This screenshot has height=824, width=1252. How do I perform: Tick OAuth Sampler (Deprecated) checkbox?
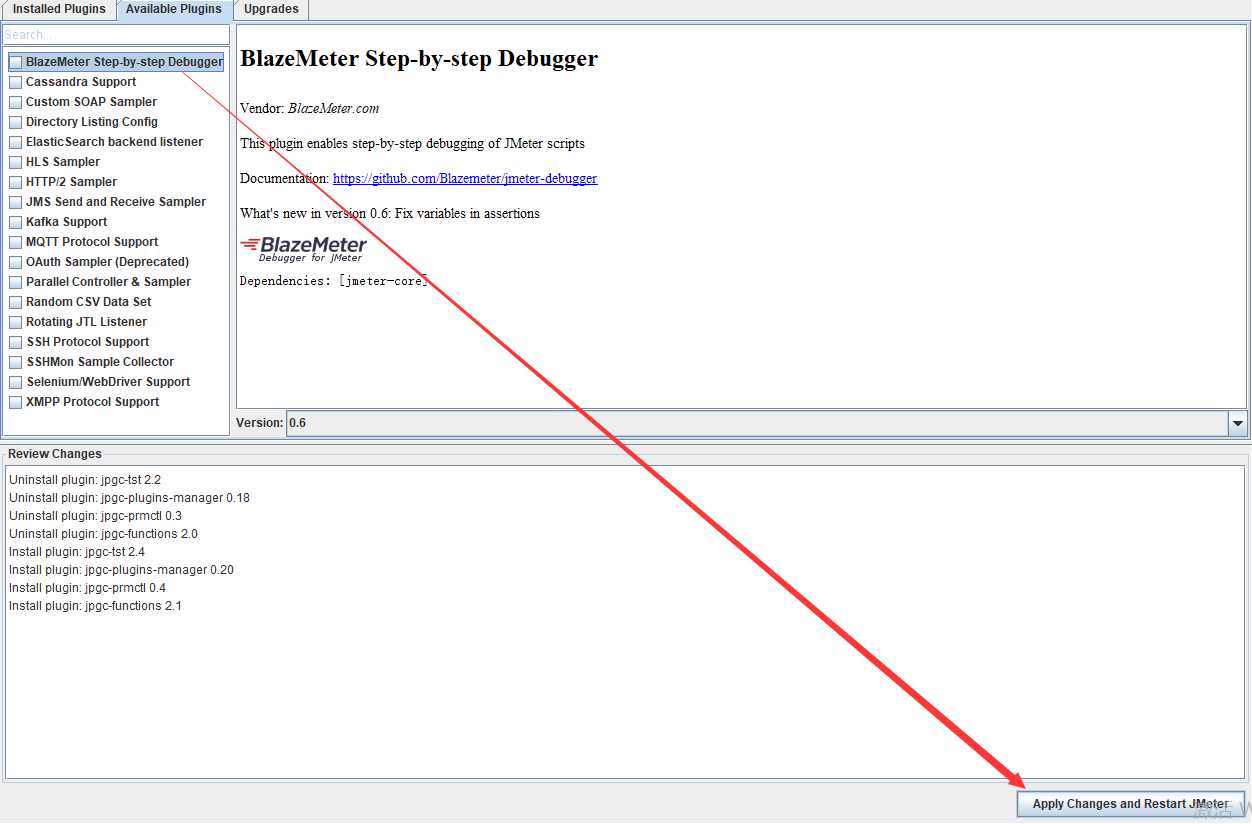(16, 262)
